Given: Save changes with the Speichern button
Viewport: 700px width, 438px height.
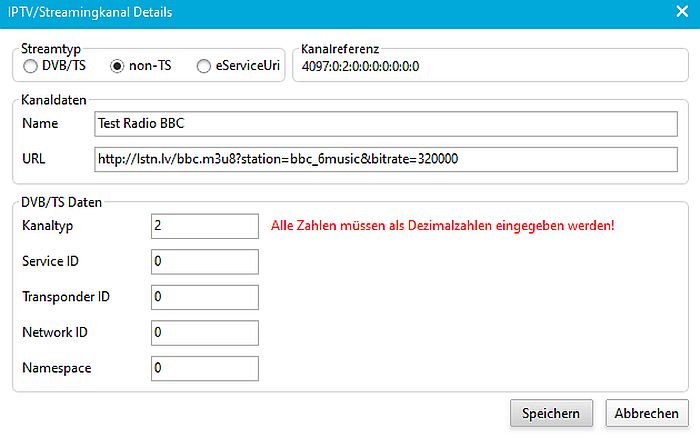Looking at the screenshot, I should [551, 413].
